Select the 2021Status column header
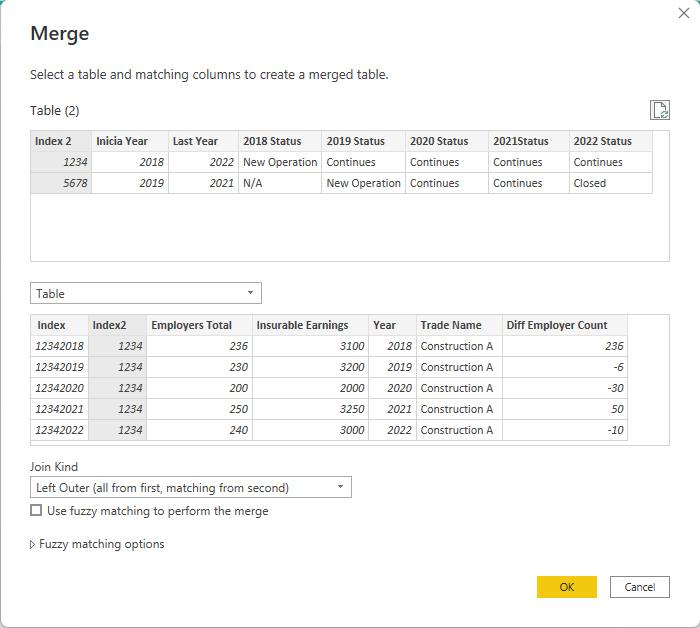Screen dimensions: 700x628 point(529,141)
